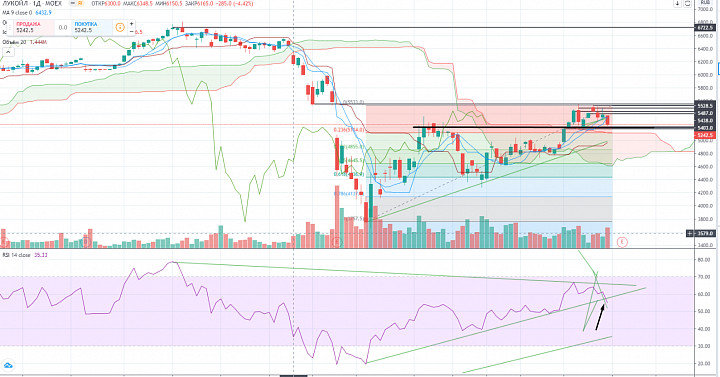Image resolution: width=720 pixels, height=377 pixels.
Task: Click the ОТКР open value in header
Action: tap(106, 3)
